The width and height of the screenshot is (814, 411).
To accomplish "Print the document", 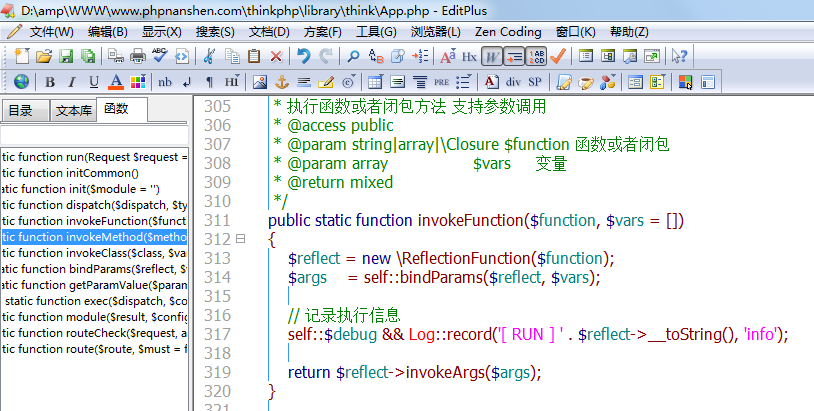I will (x=138, y=56).
